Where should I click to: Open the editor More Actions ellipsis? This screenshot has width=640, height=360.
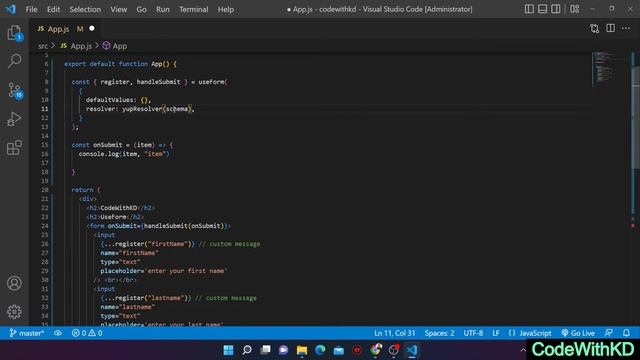coord(626,28)
